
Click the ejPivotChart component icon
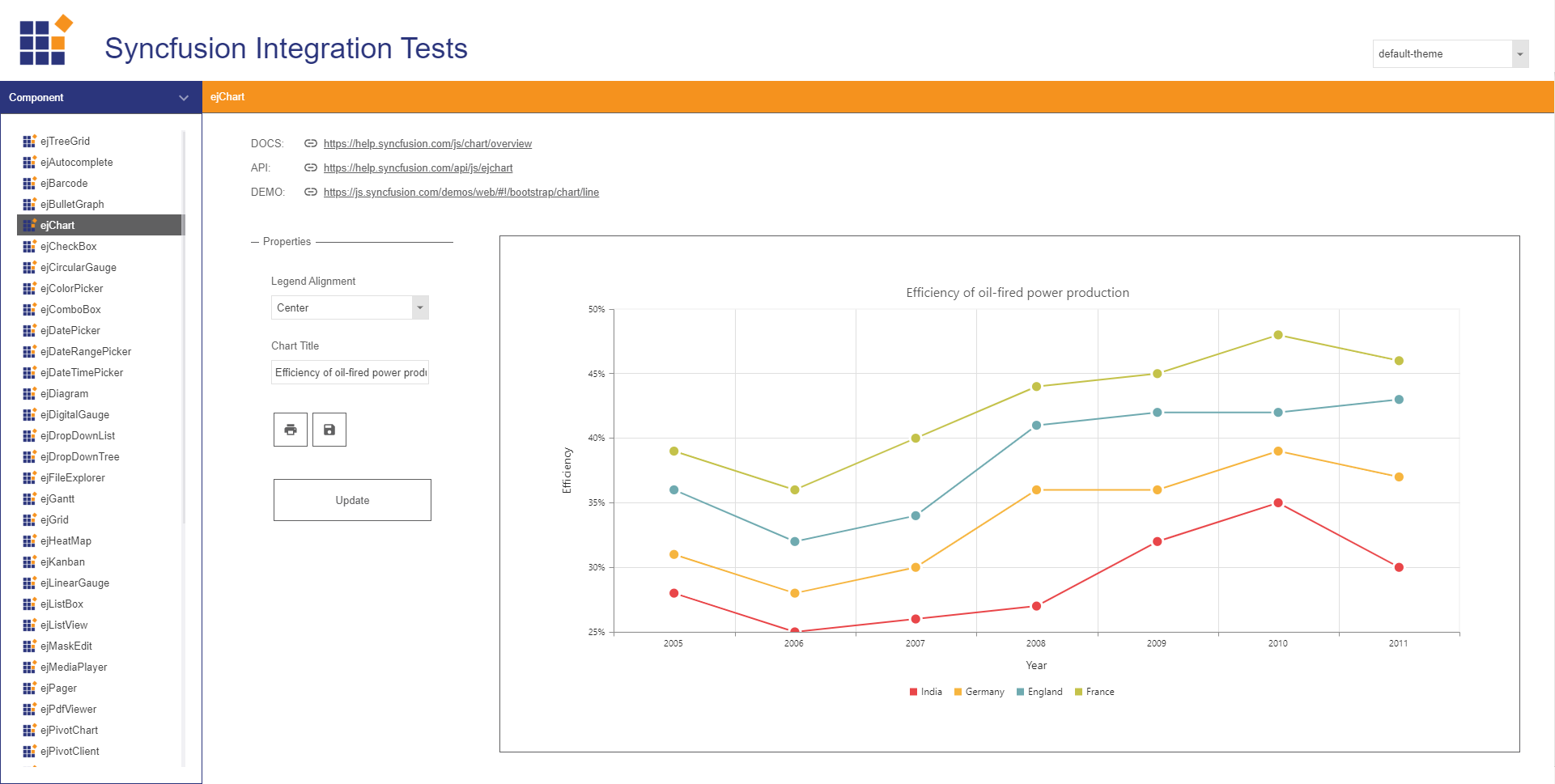29,730
